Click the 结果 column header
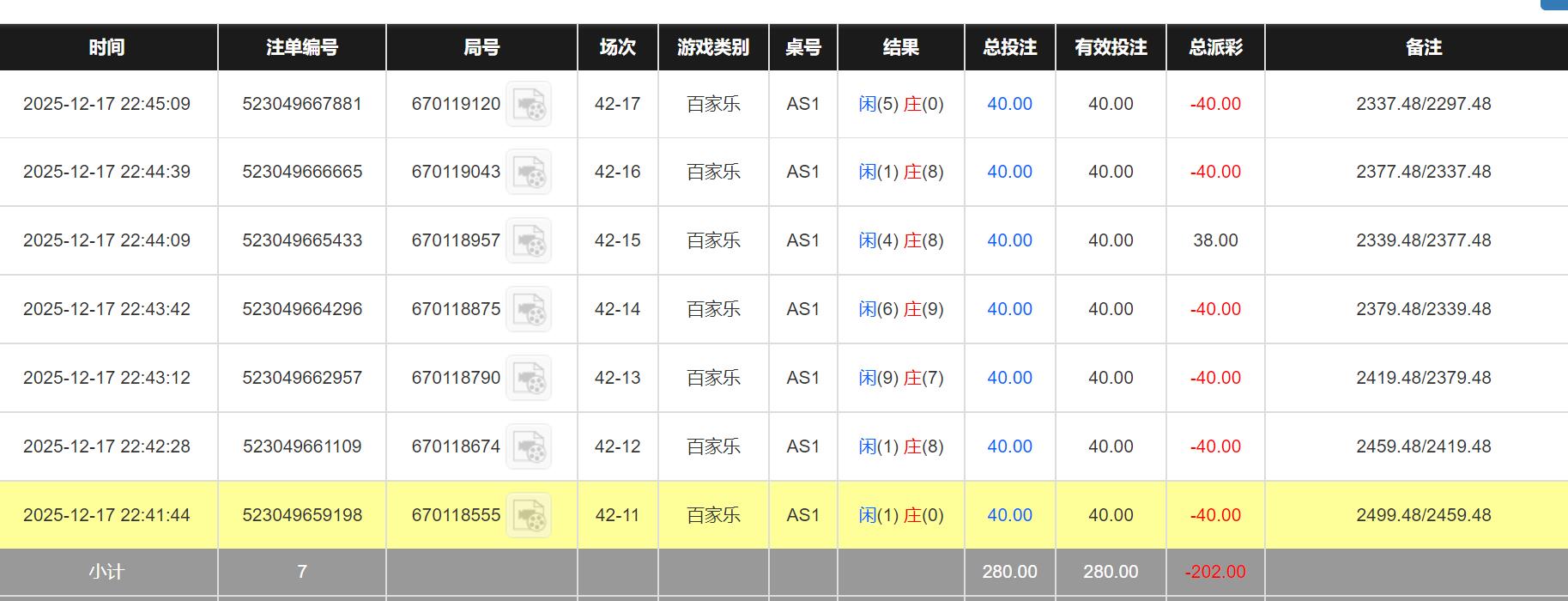Screen dimensions: 1568x601 point(900,47)
